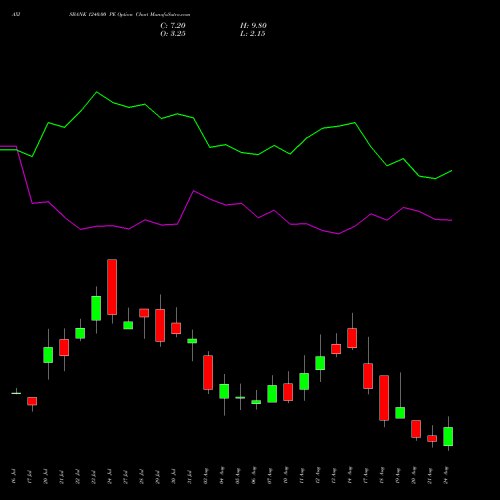
Task: Click the PE Option Chart title text
Action: (130, 15)
